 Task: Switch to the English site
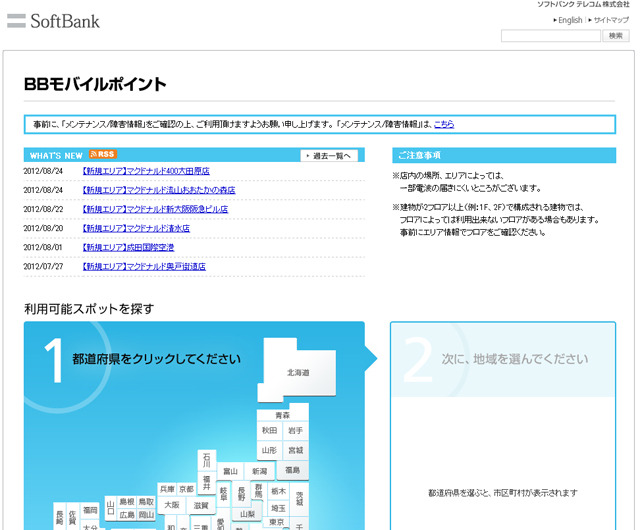click(570, 20)
